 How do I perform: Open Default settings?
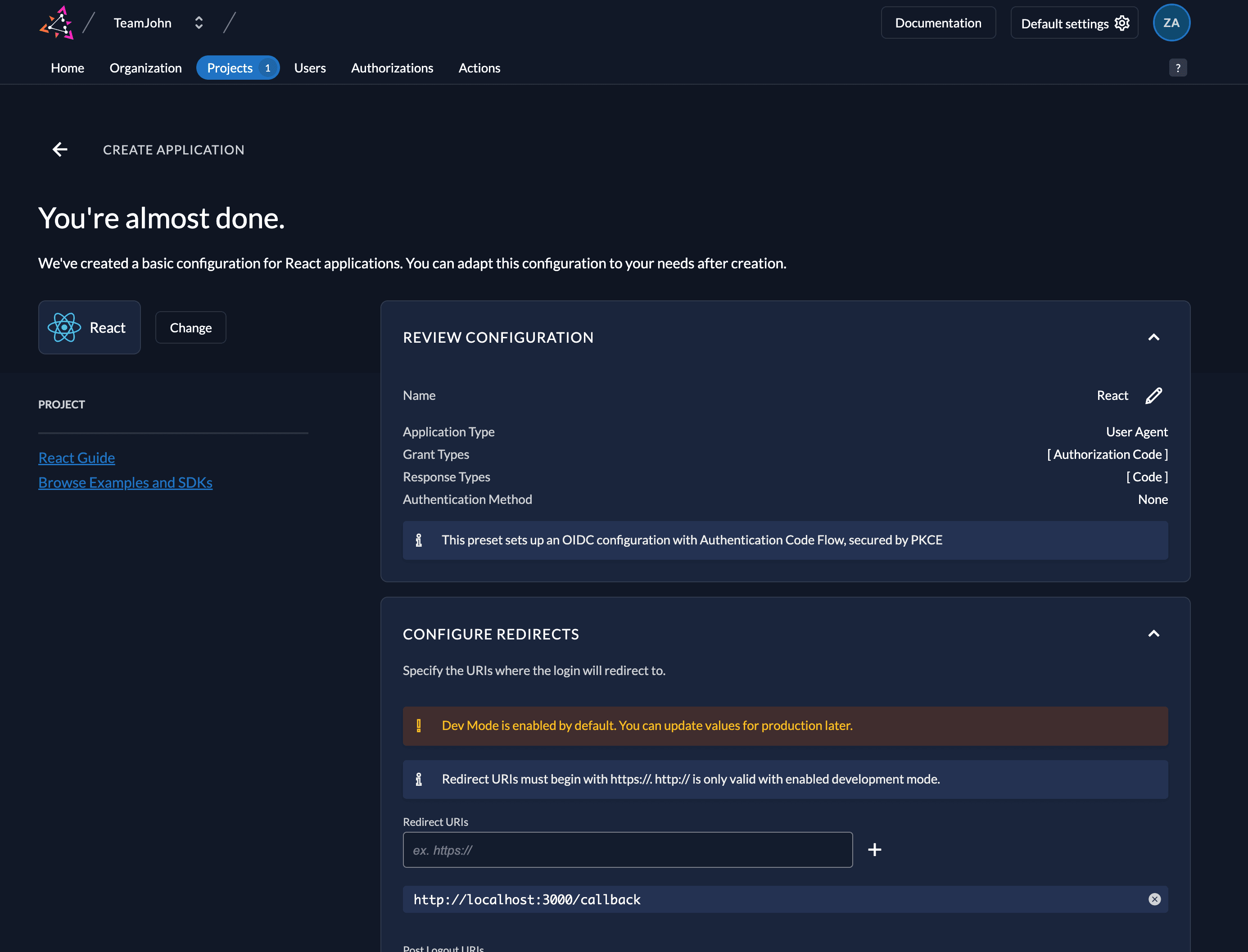point(1073,23)
